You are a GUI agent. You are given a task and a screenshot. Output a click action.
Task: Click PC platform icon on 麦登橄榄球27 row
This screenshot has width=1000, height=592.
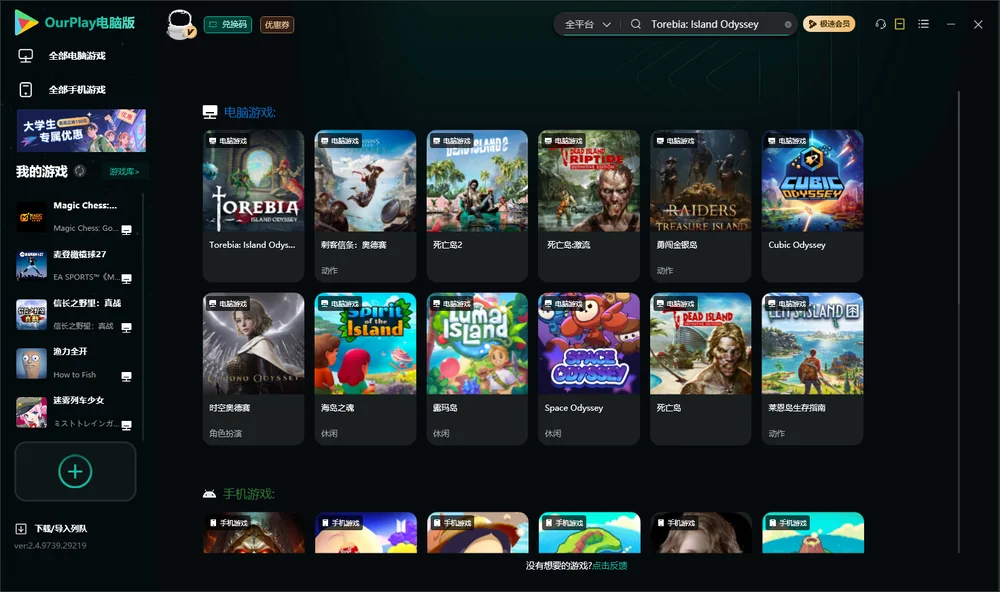[x=126, y=279]
